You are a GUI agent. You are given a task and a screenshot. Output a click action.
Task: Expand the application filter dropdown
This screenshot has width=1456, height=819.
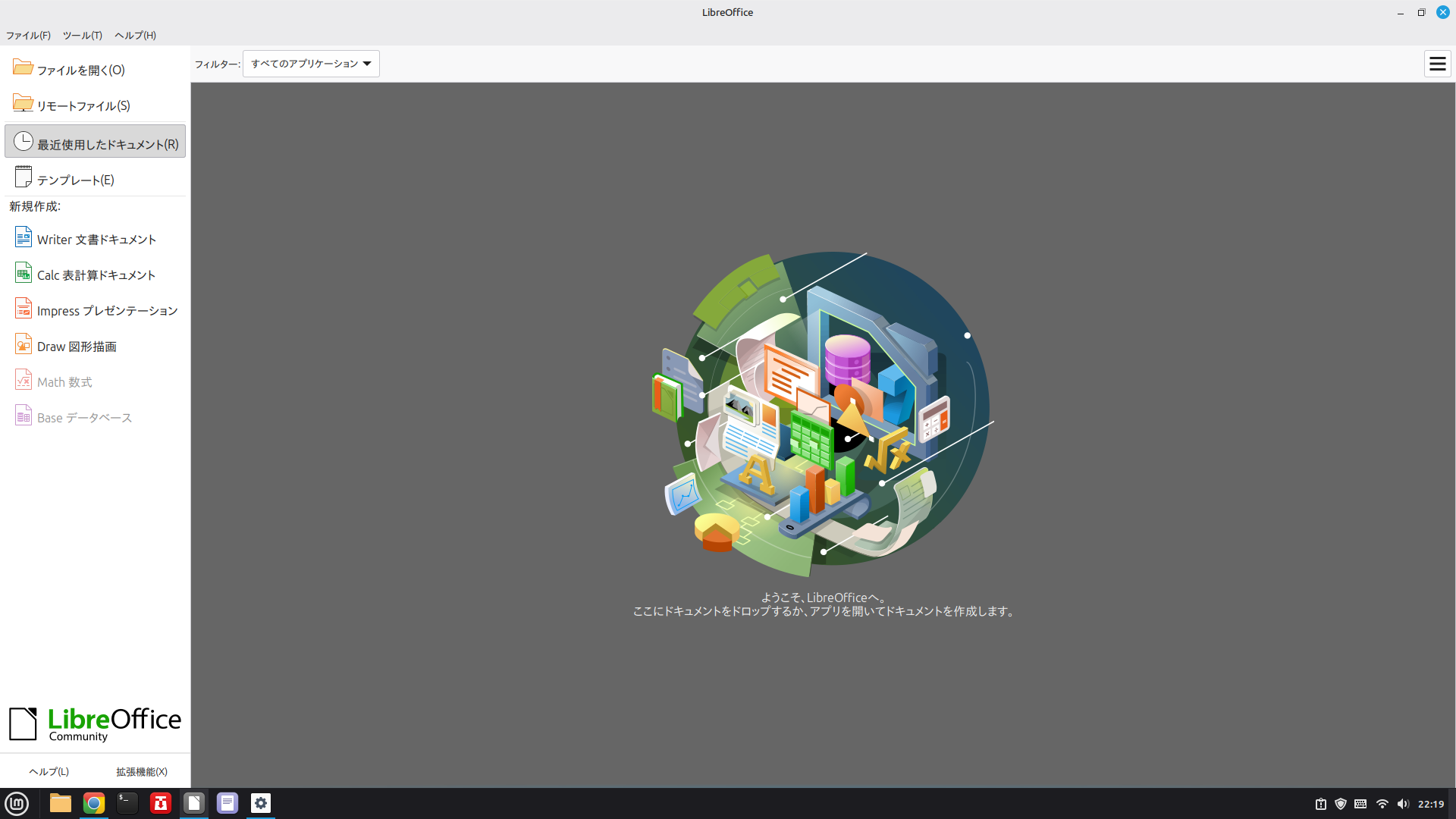[x=311, y=64]
